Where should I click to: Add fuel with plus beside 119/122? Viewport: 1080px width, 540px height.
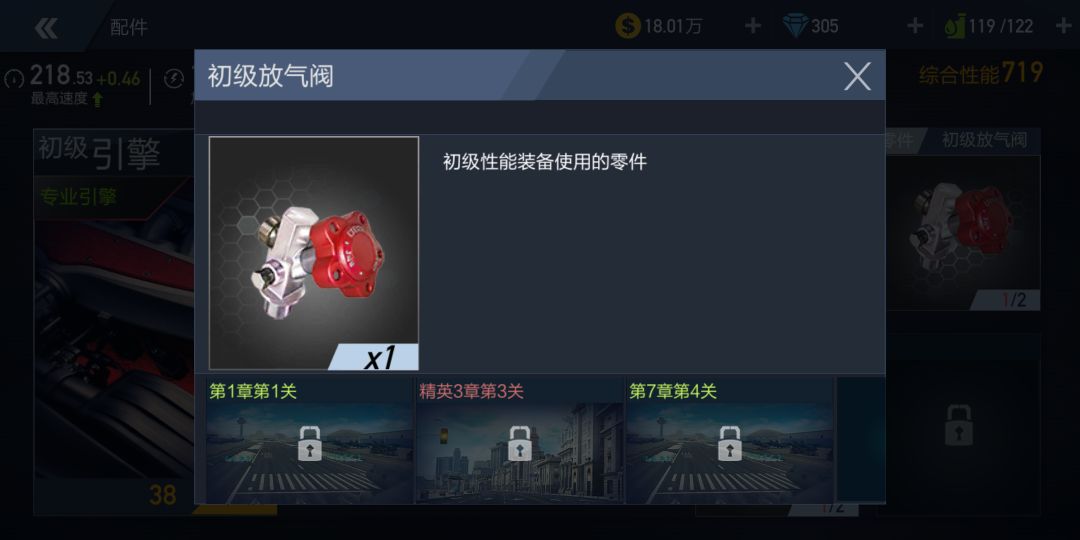[x=1063, y=27]
